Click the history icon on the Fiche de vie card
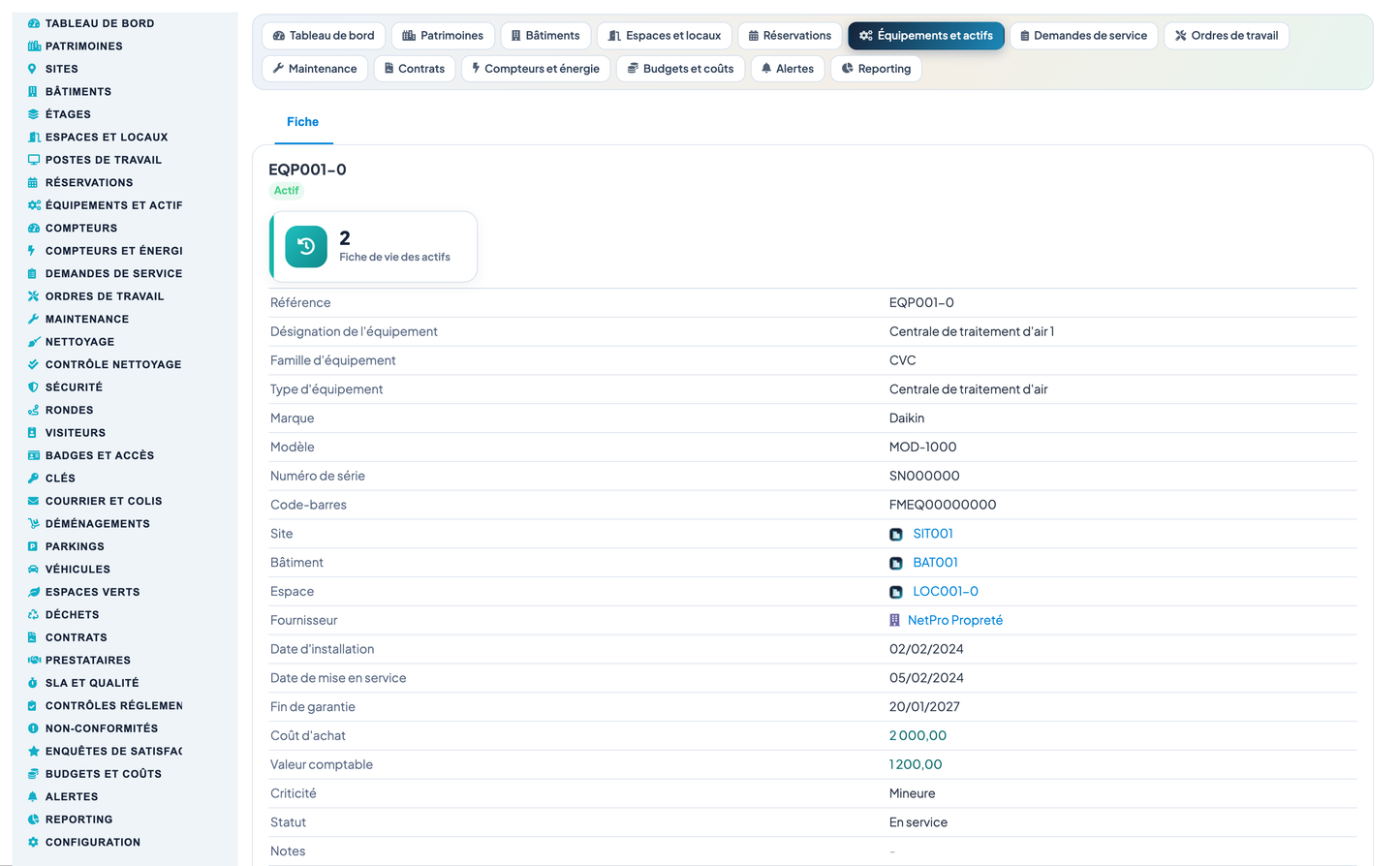This screenshot has width=1400, height=866. click(x=306, y=247)
